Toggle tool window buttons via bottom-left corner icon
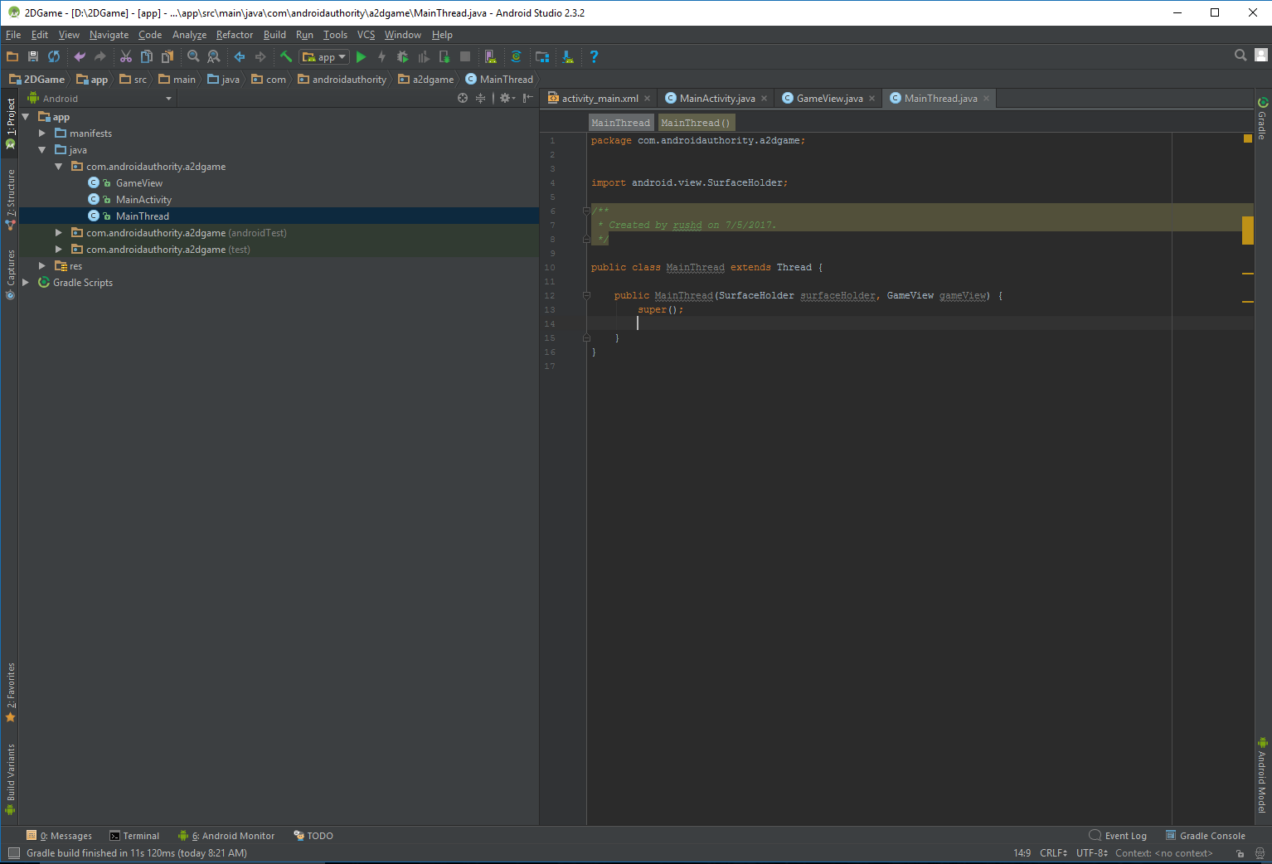Screen dimensions: 1272x864 13,853
